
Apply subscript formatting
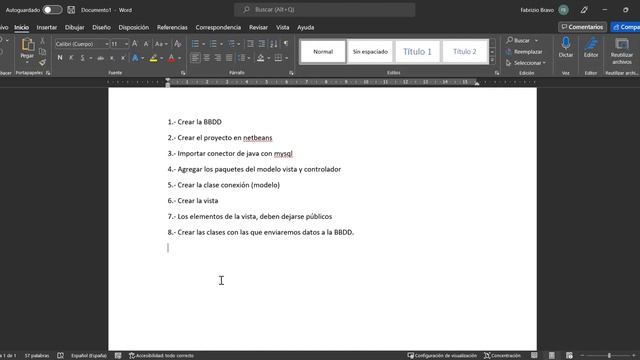click(x=112, y=58)
